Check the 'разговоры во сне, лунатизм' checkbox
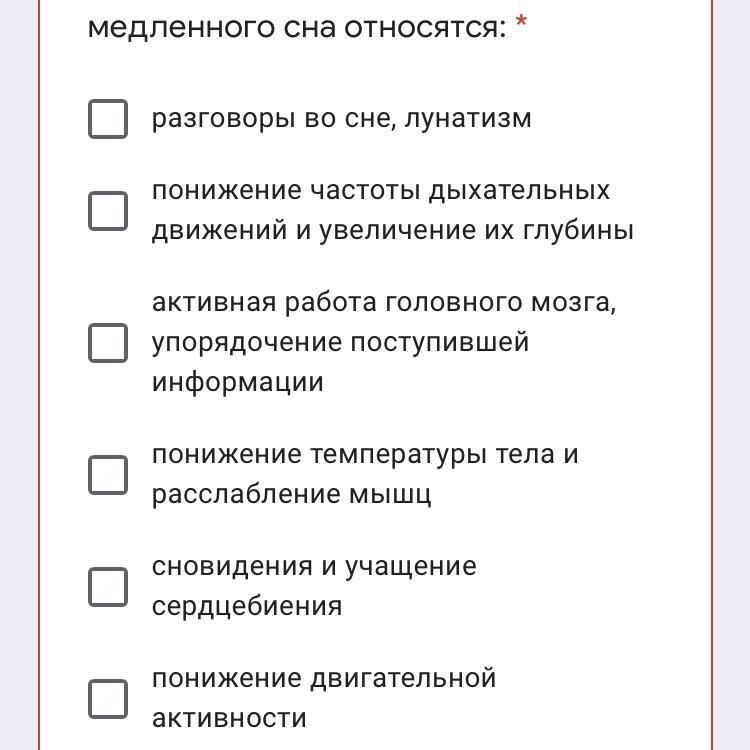Screen dimensions: 750x750 [108, 119]
